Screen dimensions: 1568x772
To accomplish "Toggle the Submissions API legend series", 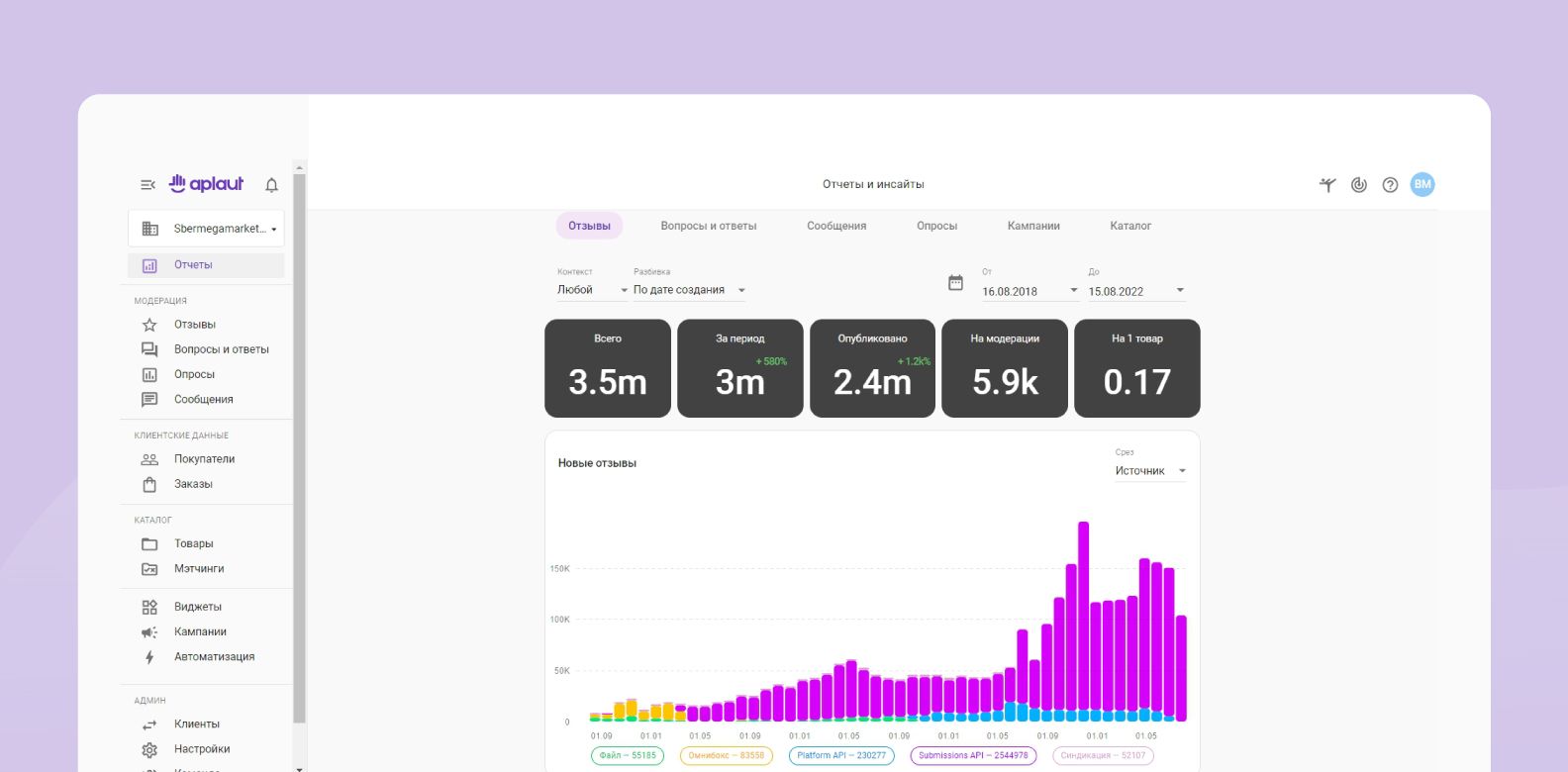I will coord(972,755).
